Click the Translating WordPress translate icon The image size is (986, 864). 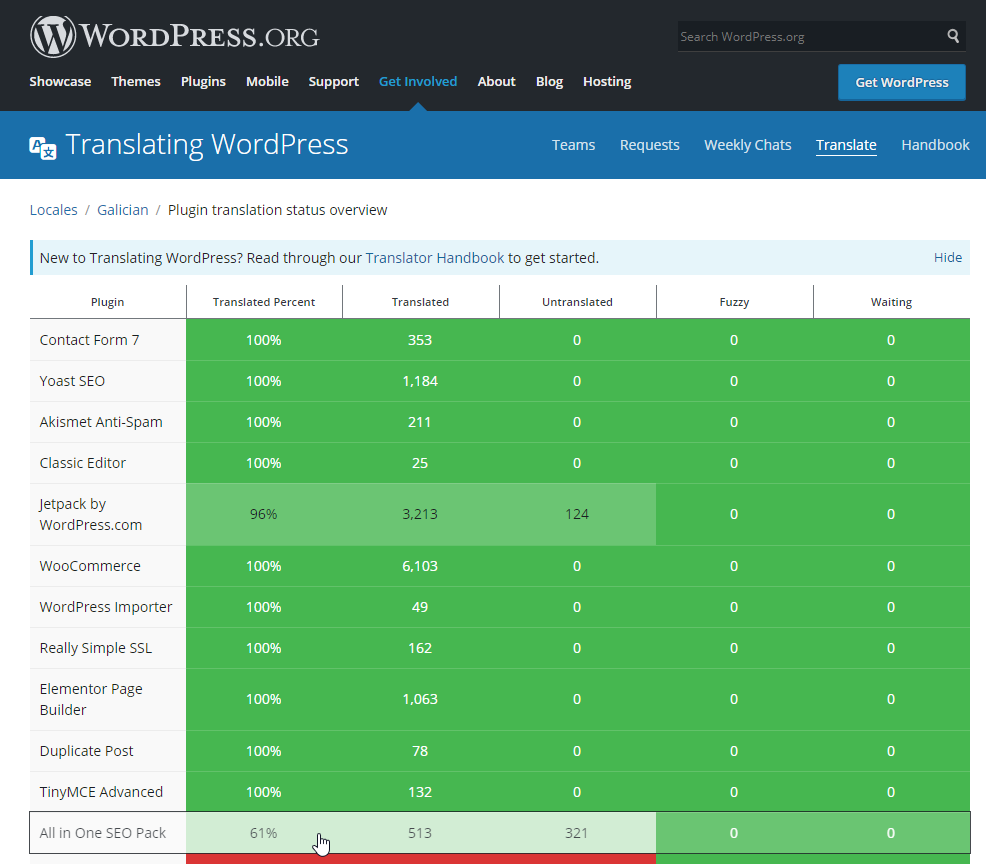pyautogui.click(x=43, y=148)
